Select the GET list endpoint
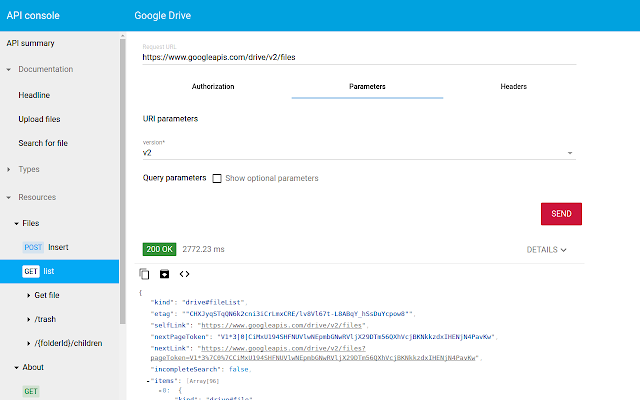This screenshot has height=400, width=640. point(59,271)
